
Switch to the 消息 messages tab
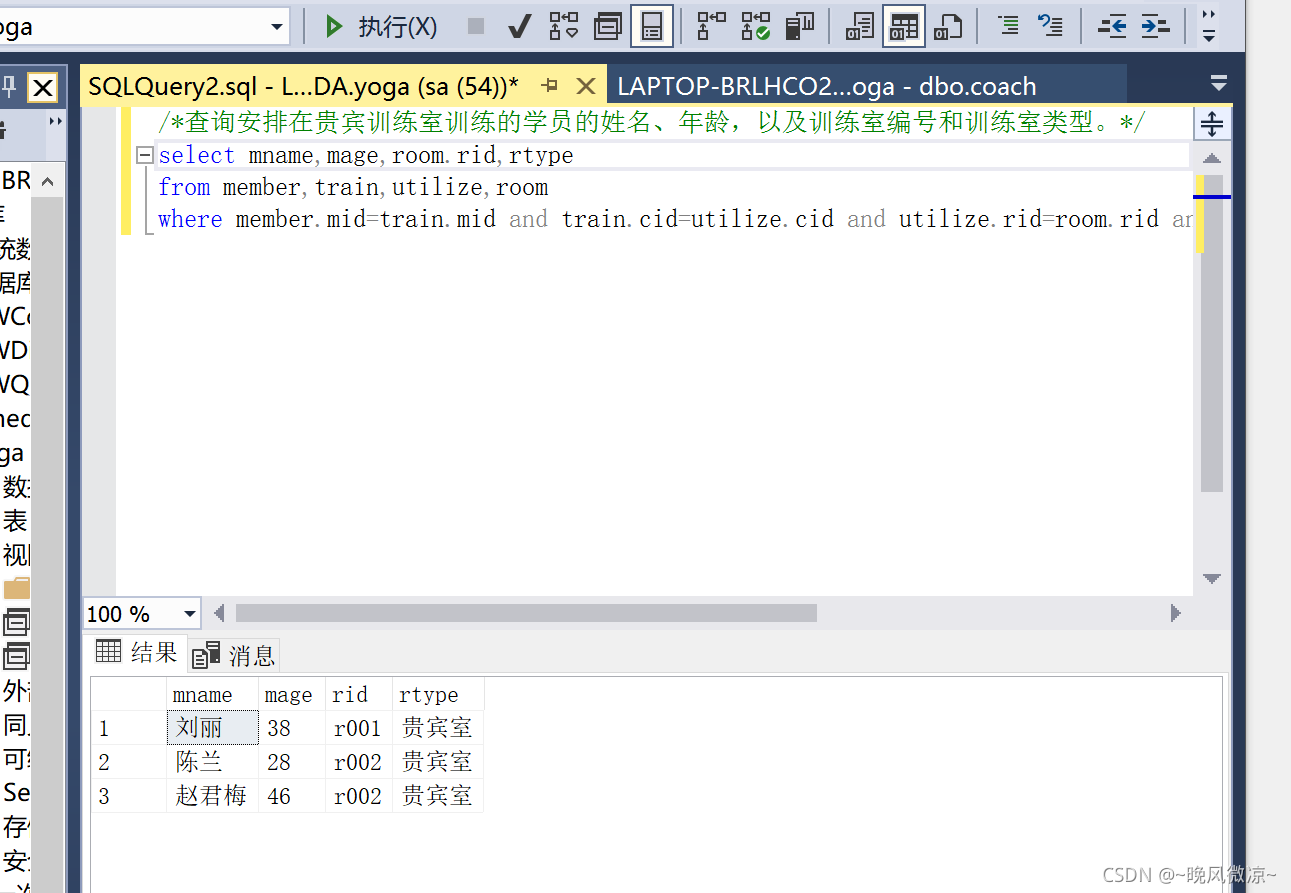(x=234, y=655)
